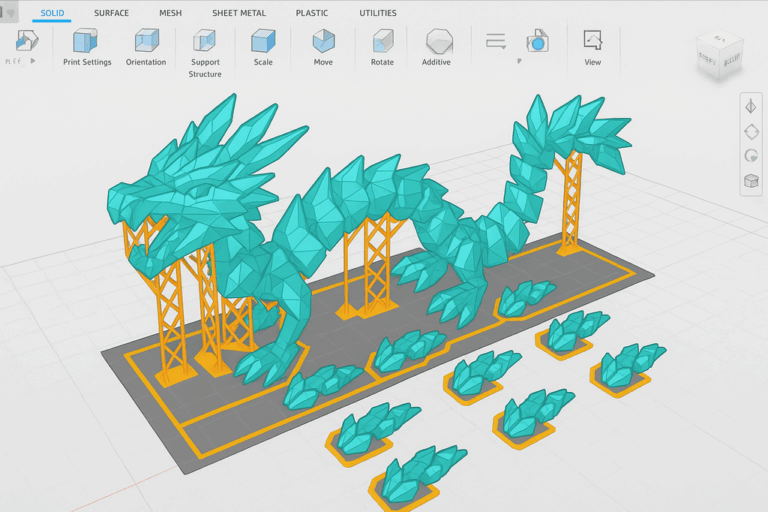Open the dropdown arrow at top-left corner
Viewport: 768px width, 512px height.
10,13
